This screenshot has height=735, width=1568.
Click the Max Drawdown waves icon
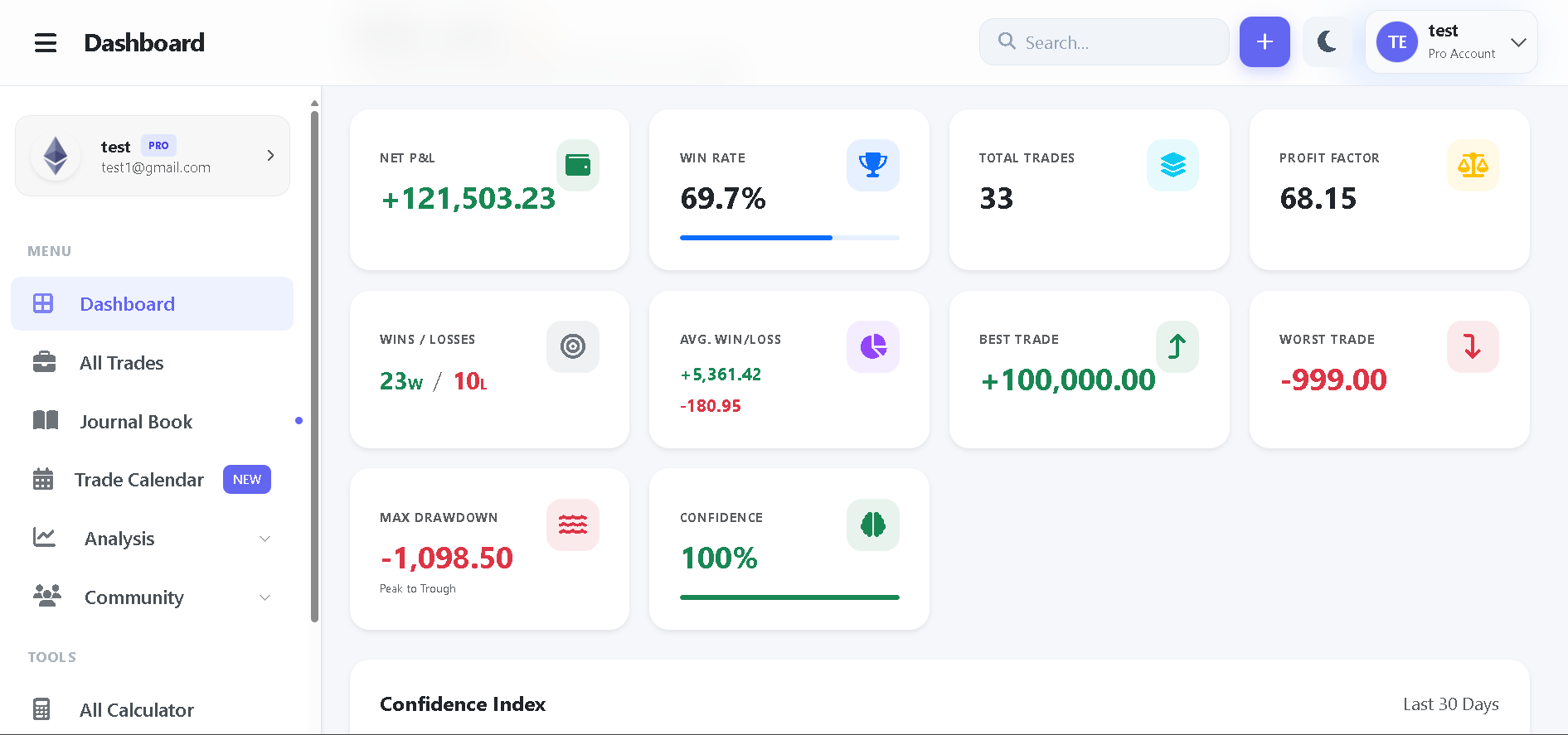click(x=573, y=525)
